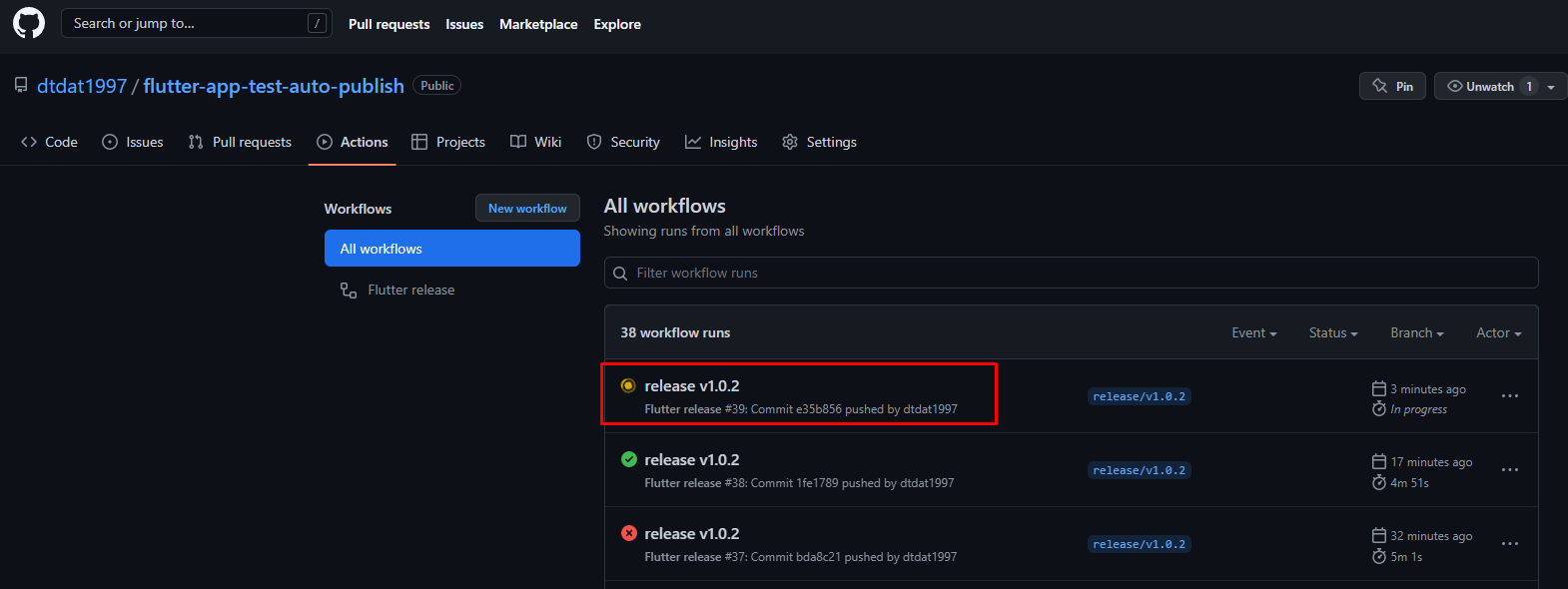1568x589 pixels.
Task: Focus the Search or jump to field
Action: 197,23
